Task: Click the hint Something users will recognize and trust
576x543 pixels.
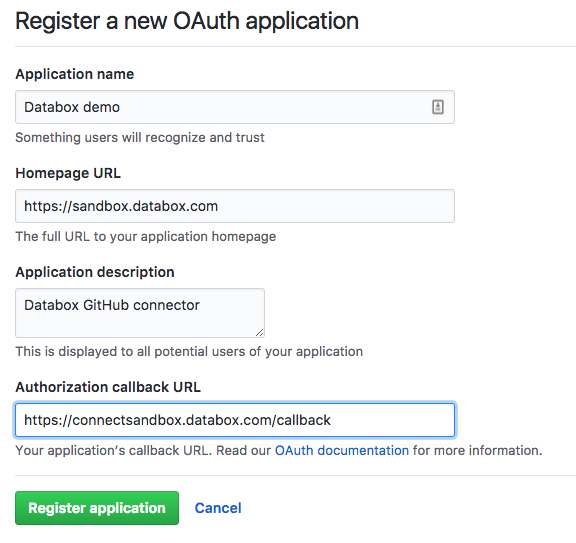Action: pyautogui.click(x=140, y=137)
